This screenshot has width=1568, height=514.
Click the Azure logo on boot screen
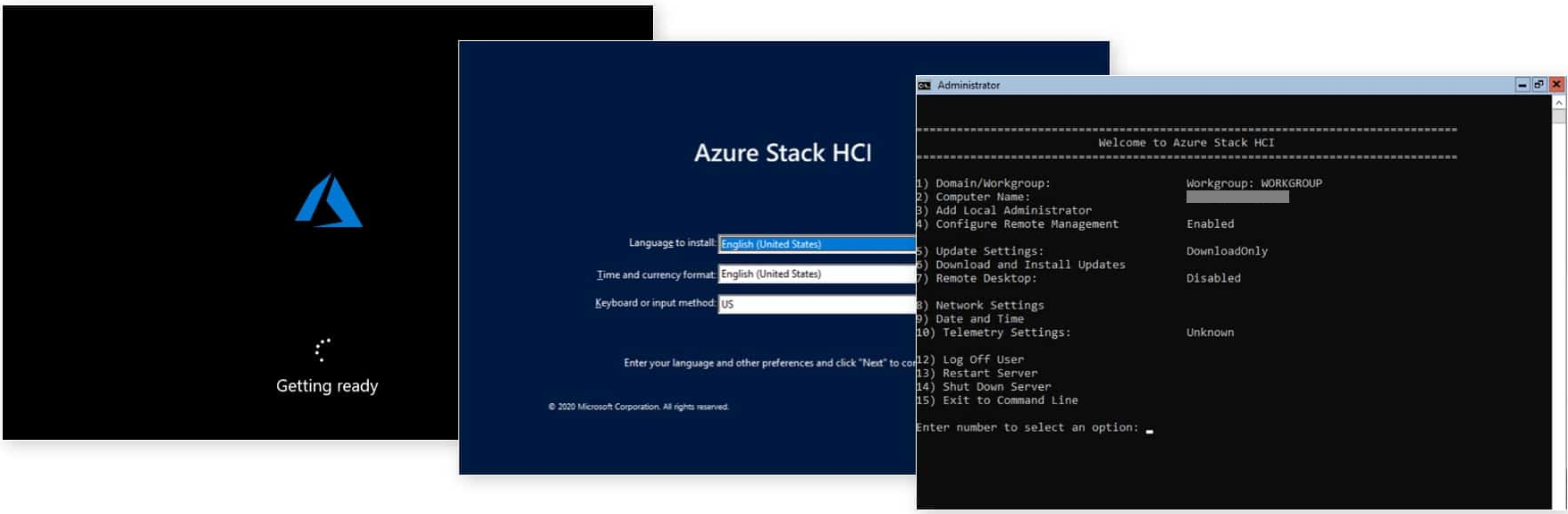(329, 200)
